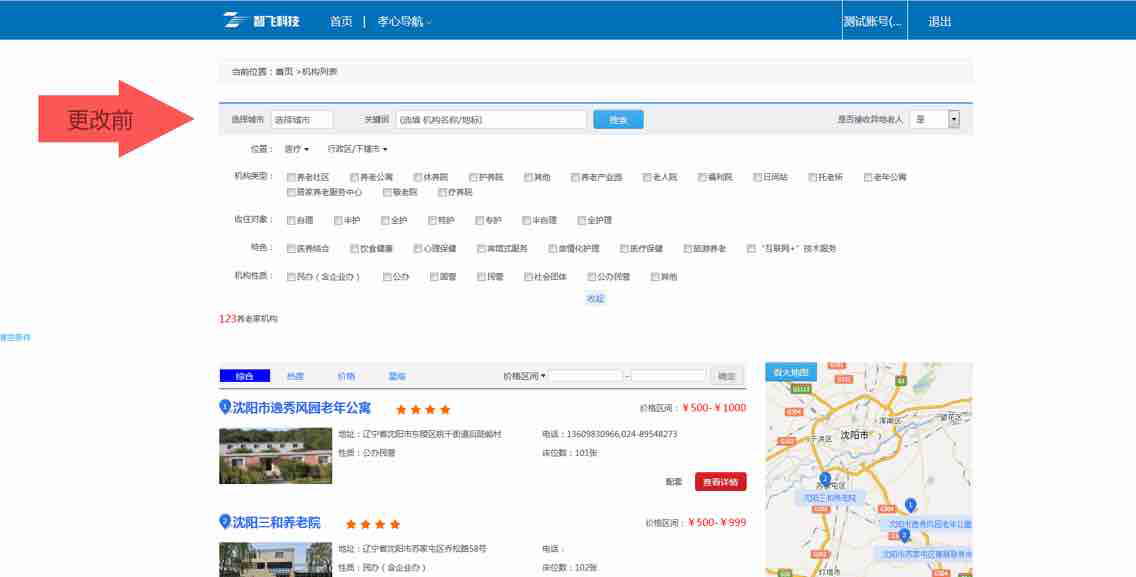Click location pin icon beside 沈阳三和养老院
Viewport: 1136px width, 577px height.
(225, 522)
